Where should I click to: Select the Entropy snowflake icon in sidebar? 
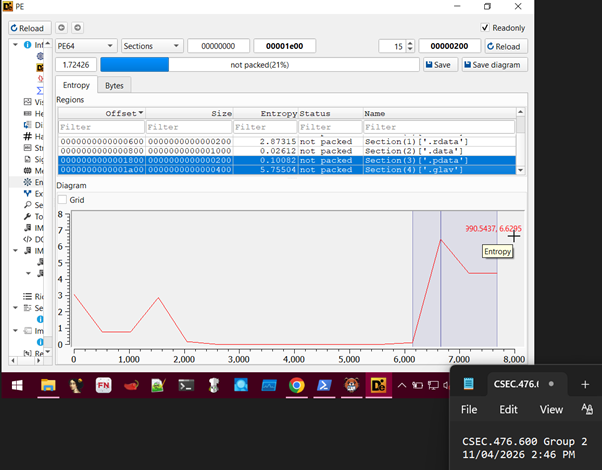(x=28, y=182)
